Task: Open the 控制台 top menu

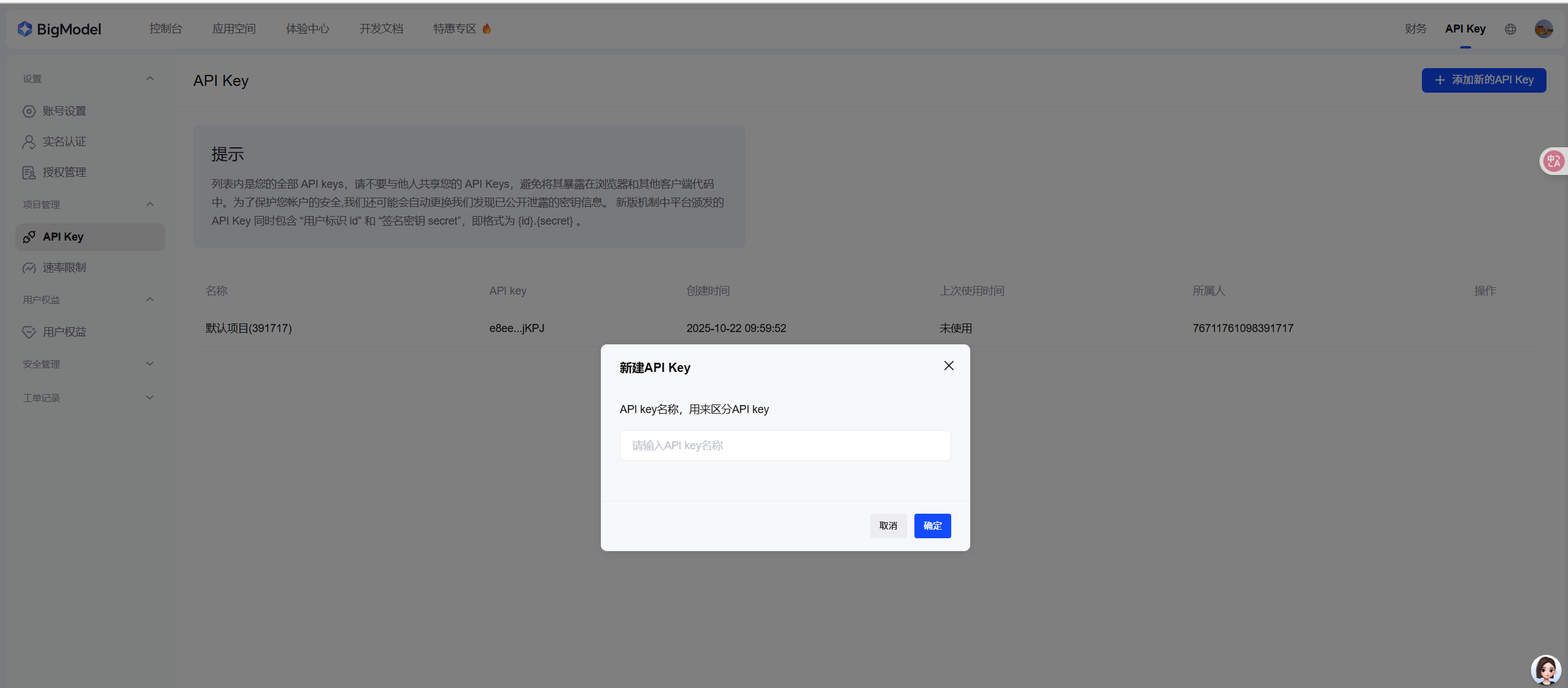Action: point(166,29)
